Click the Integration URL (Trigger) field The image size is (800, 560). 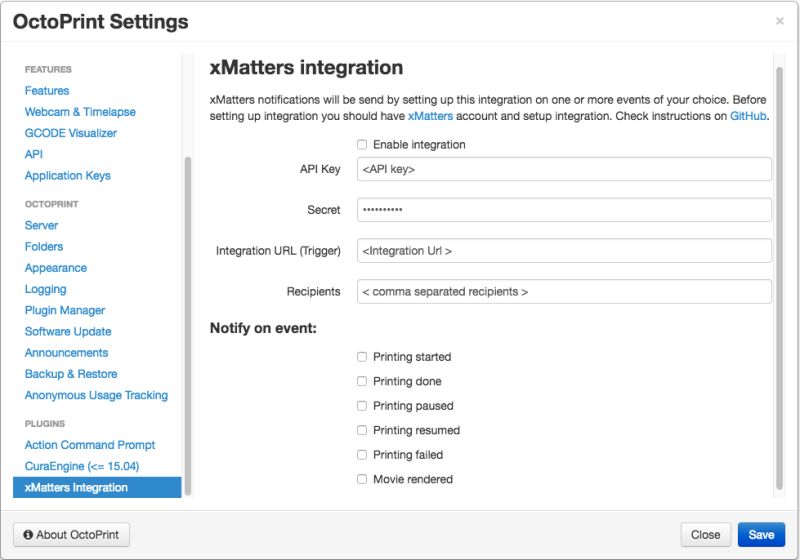[x=564, y=250]
